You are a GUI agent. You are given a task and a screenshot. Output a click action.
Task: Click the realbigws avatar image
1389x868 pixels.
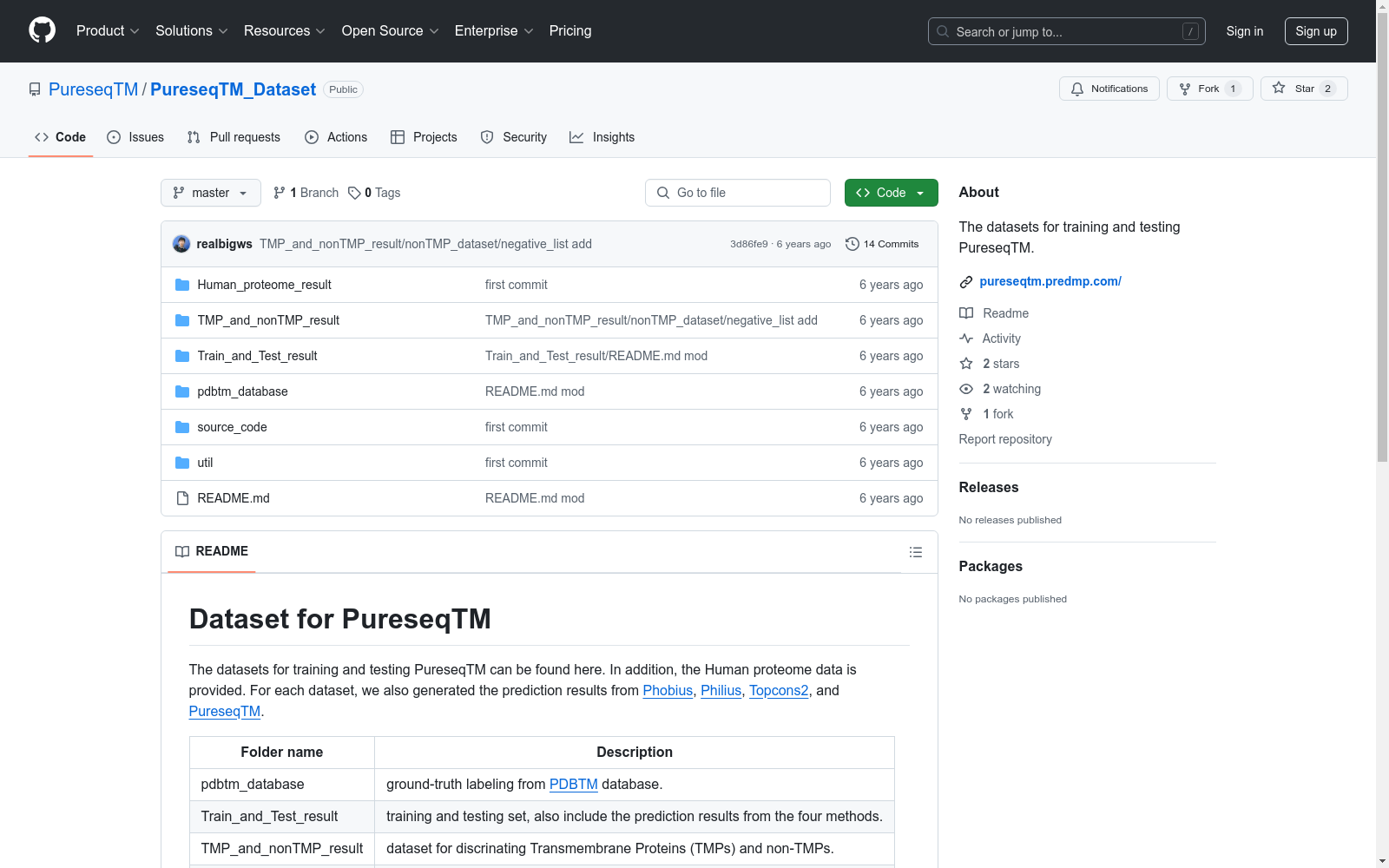click(181, 244)
